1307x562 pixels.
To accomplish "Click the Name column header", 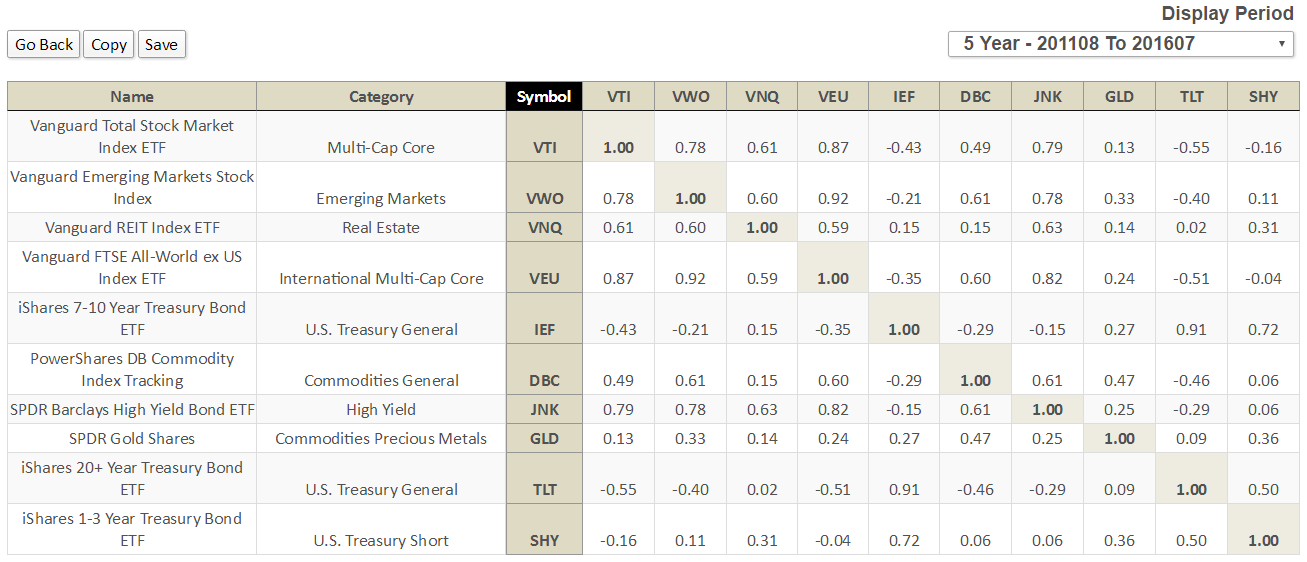I will click(132, 97).
